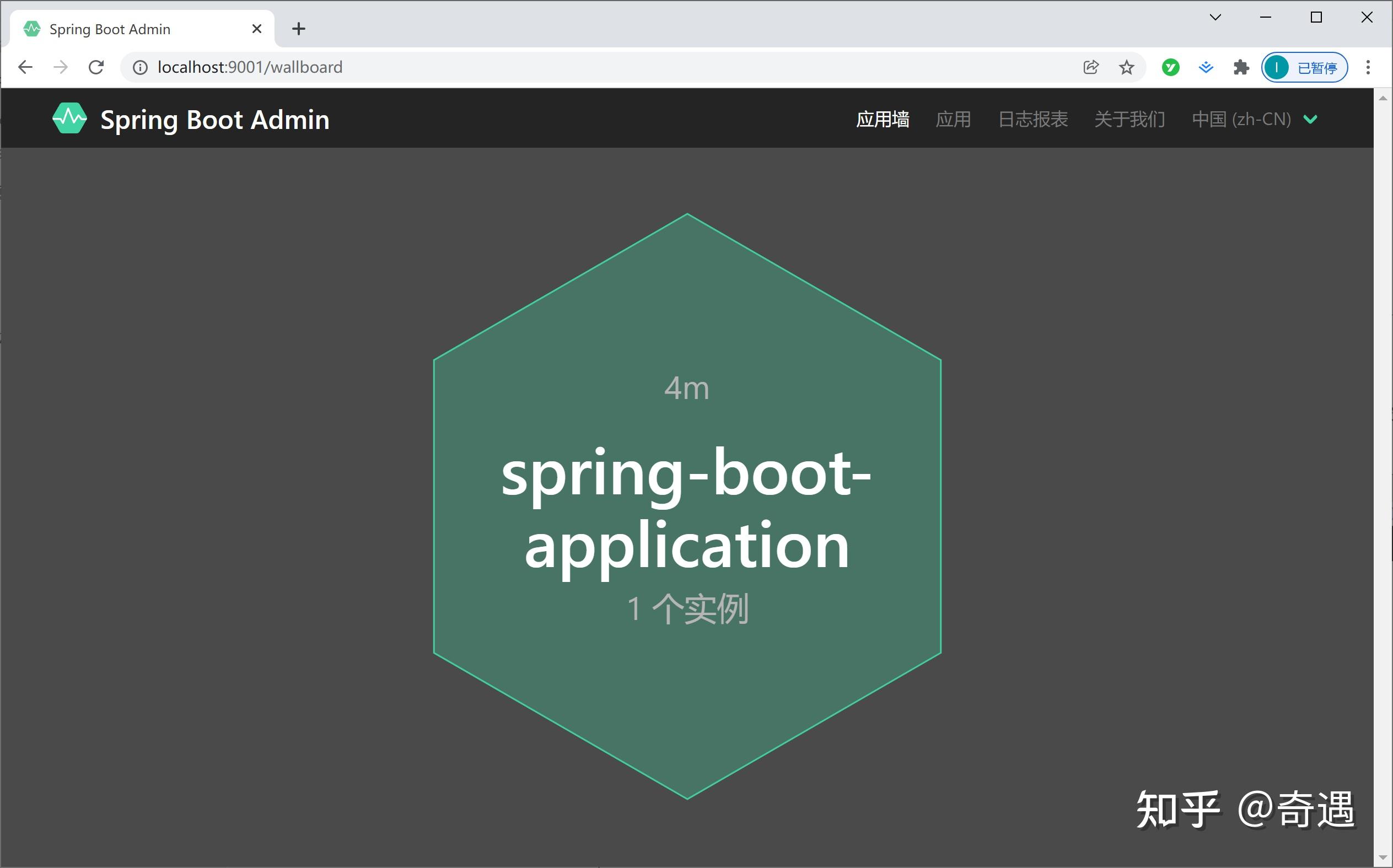The width and height of the screenshot is (1393, 868).
Task: Click the blue double-chevron extension icon
Action: tap(1206, 67)
